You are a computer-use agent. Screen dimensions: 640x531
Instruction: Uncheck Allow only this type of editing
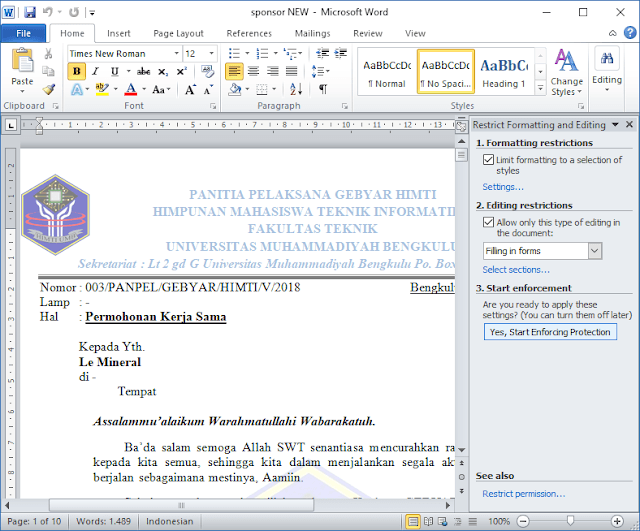point(488,222)
